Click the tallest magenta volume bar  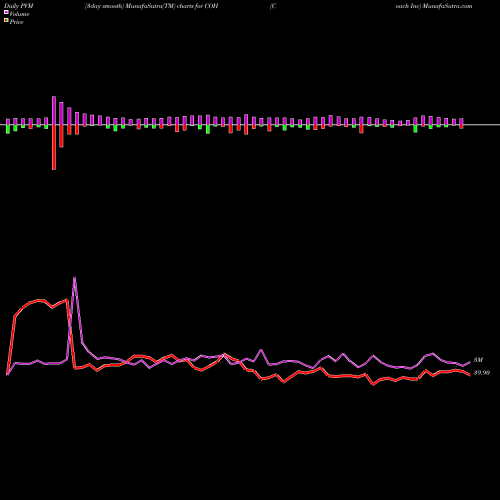tap(54, 110)
